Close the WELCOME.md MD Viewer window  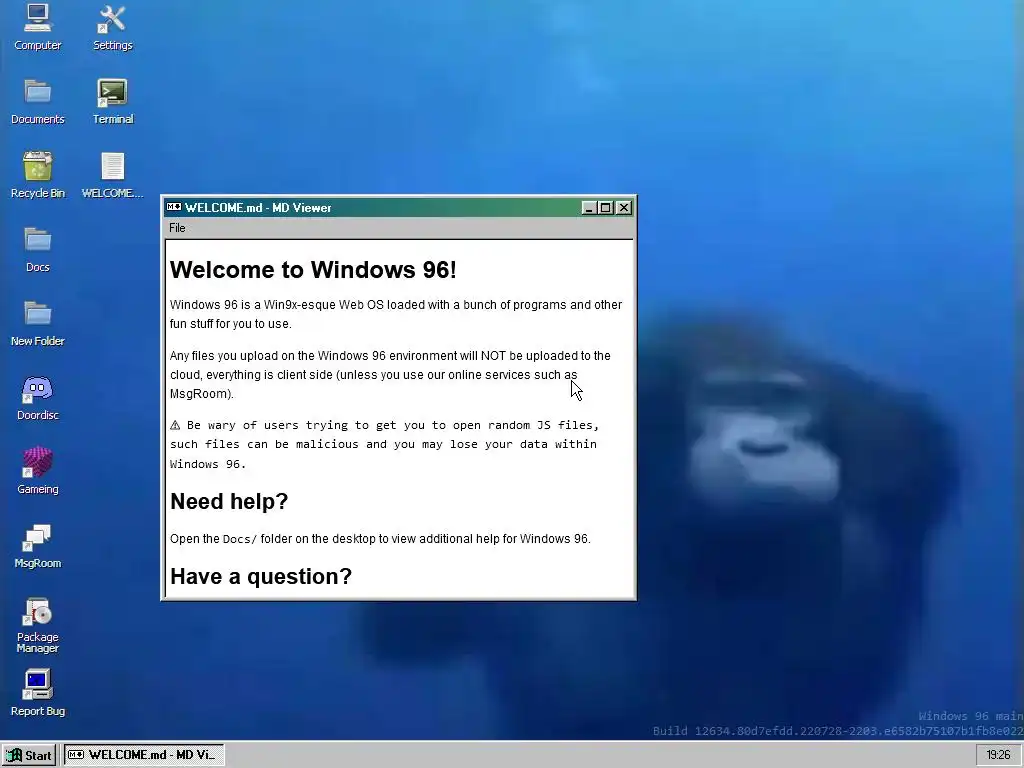tap(624, 208)
